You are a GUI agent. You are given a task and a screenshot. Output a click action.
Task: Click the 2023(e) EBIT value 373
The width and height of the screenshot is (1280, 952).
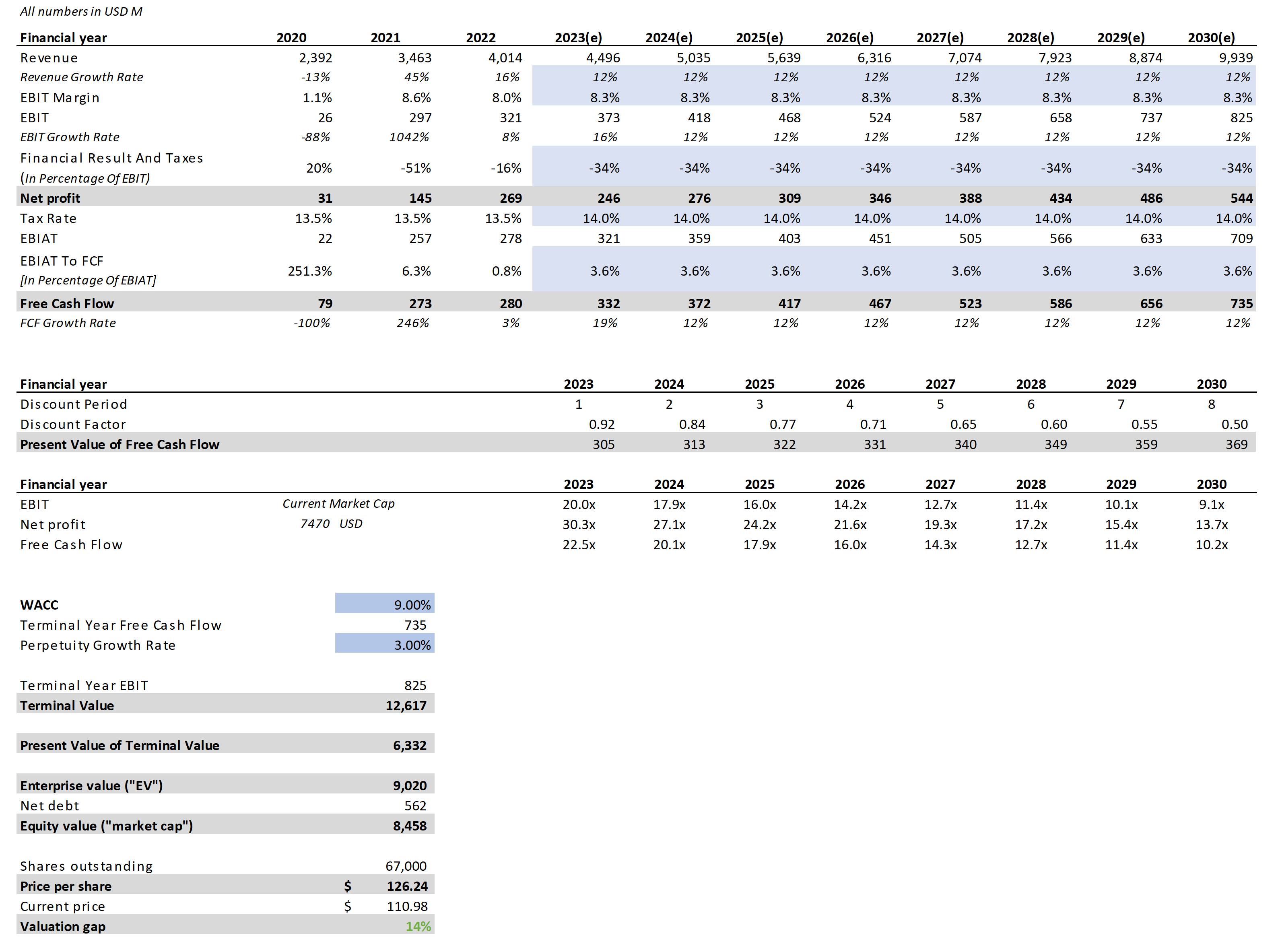[608, 117]
